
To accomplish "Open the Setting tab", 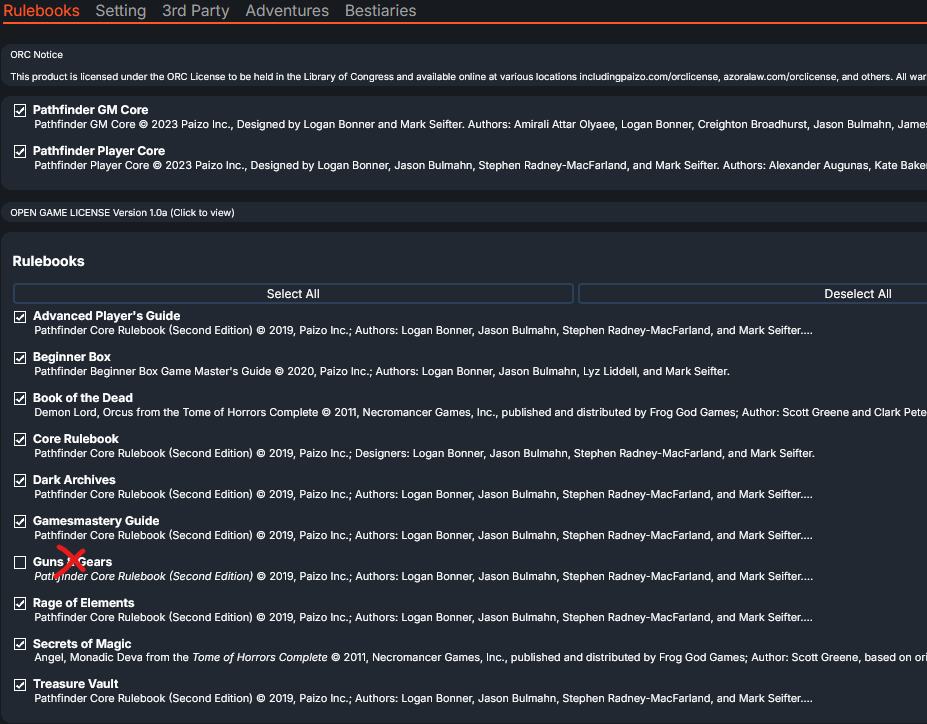I will [121, 11].
